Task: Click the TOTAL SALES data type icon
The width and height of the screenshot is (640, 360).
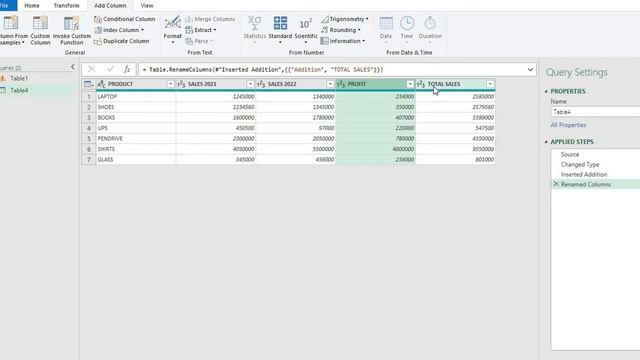Action: (421, 84)
